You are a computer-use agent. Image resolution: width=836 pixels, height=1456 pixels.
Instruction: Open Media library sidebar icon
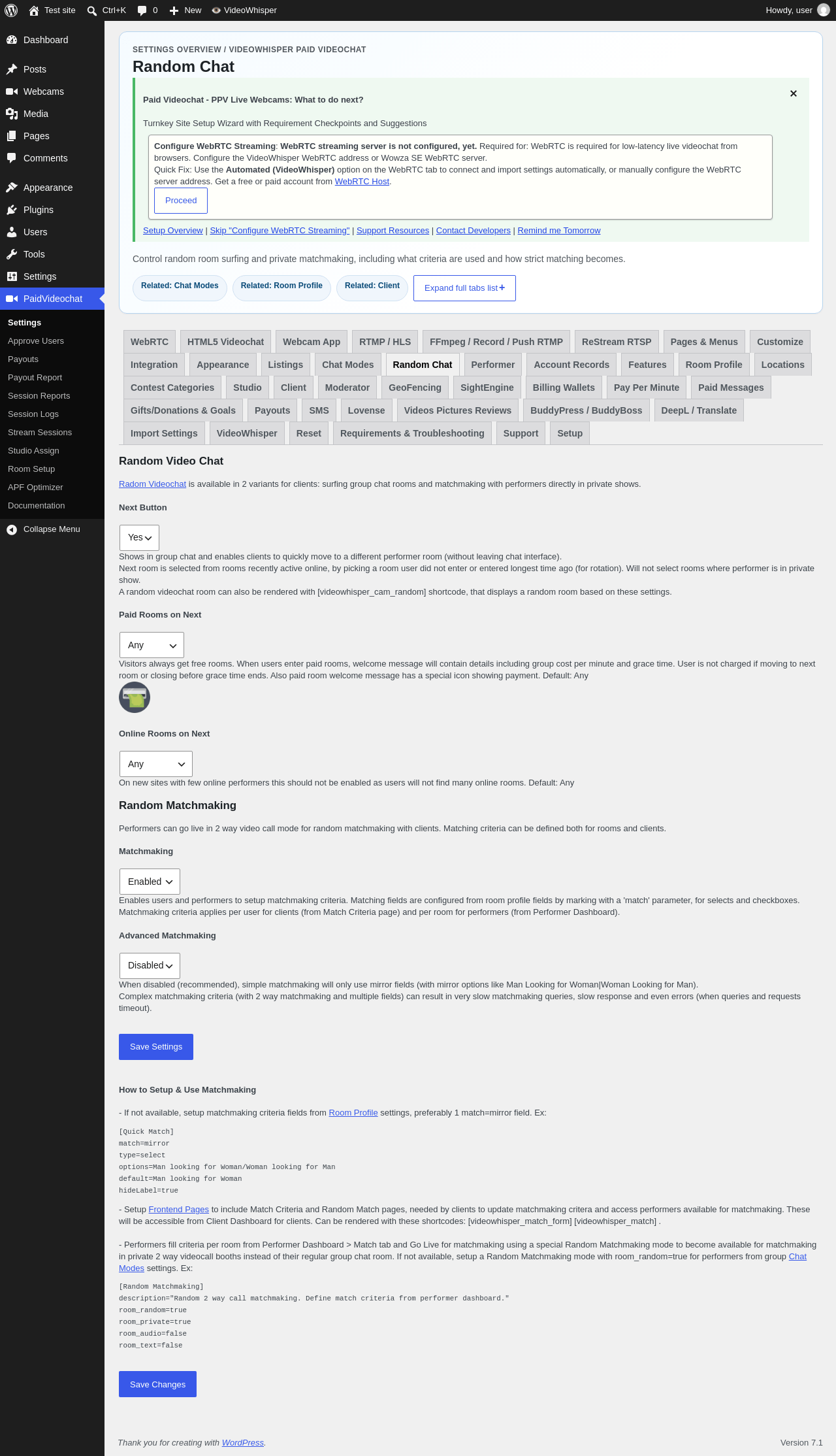[12, 114]
